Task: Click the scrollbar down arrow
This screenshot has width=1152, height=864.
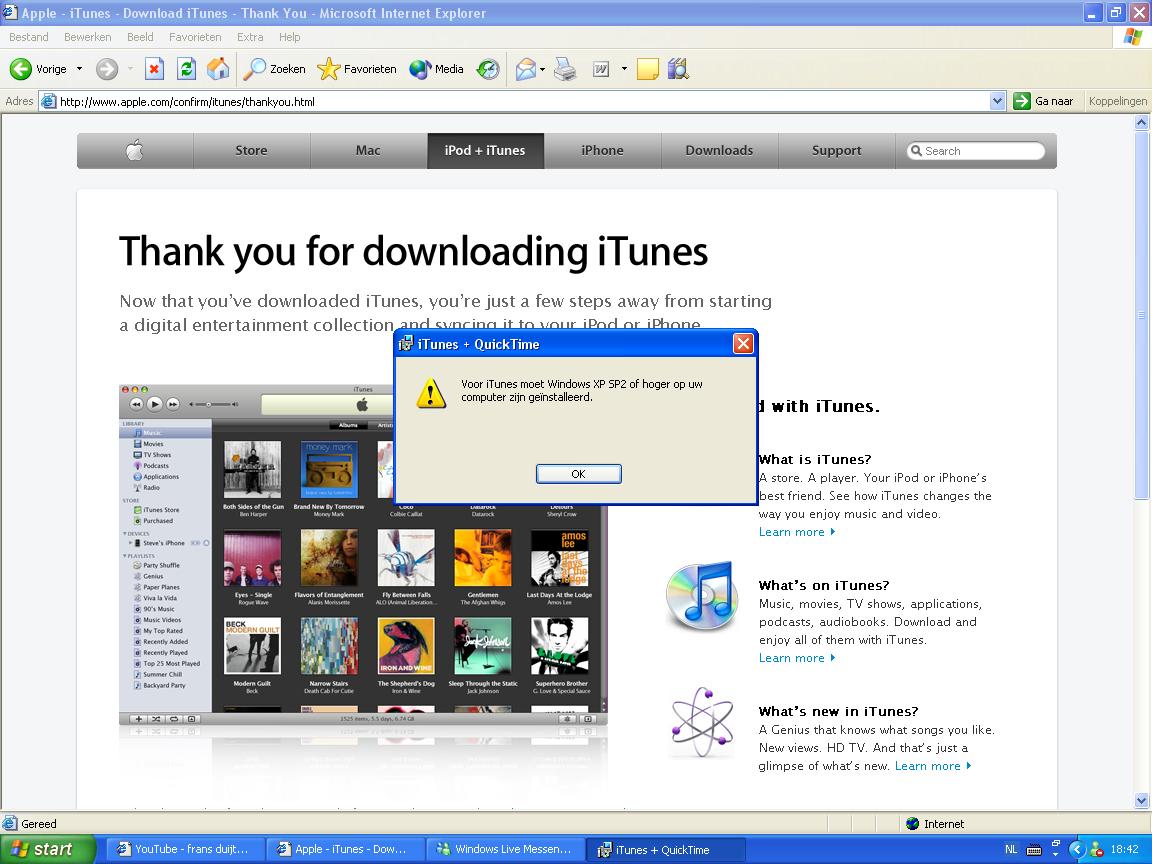Action: (x=1141, y=800)
